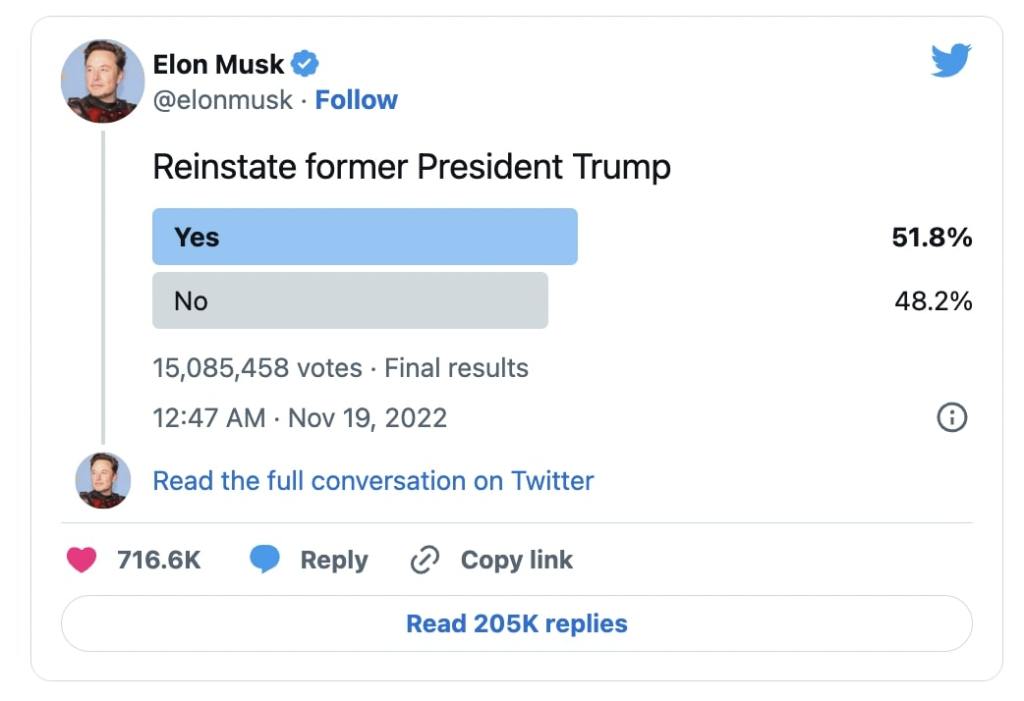
Task: Click the @elonmusk handle
Action: click(x=223, y=100)
